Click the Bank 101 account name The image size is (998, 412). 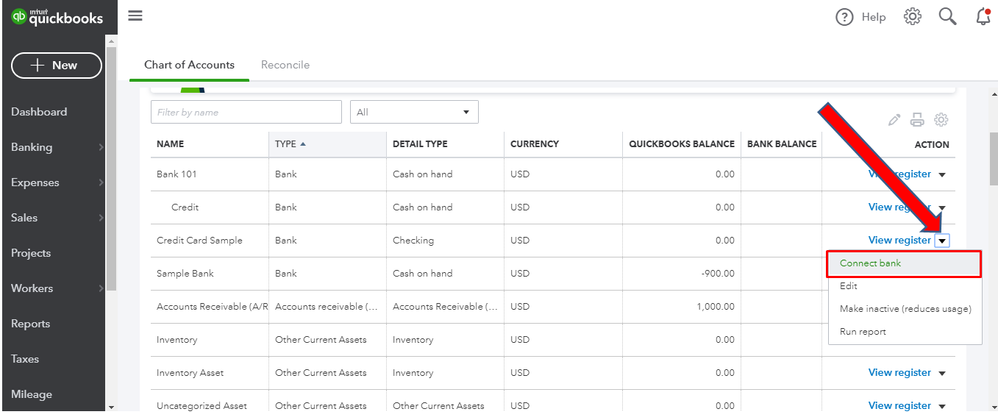176,174
